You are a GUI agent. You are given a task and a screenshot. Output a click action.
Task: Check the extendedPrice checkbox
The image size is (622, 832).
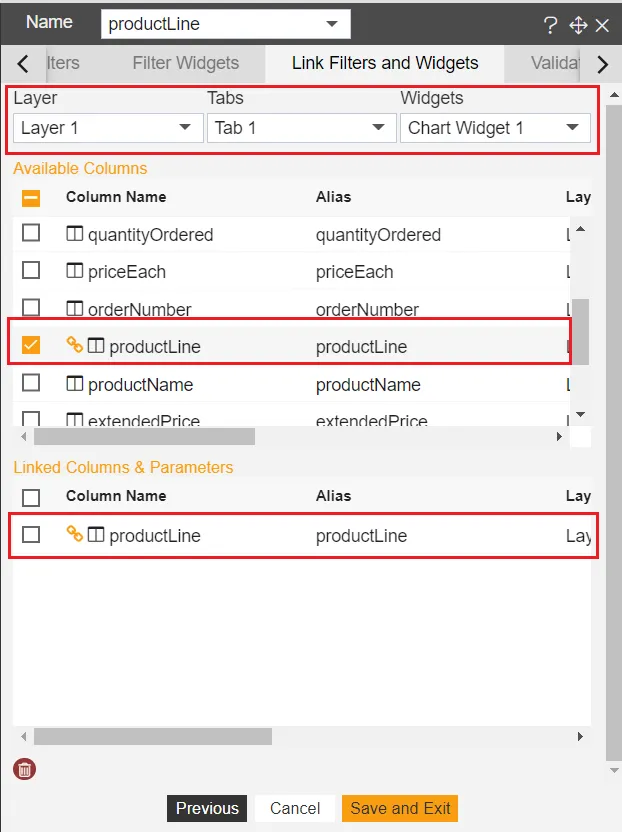31,419
